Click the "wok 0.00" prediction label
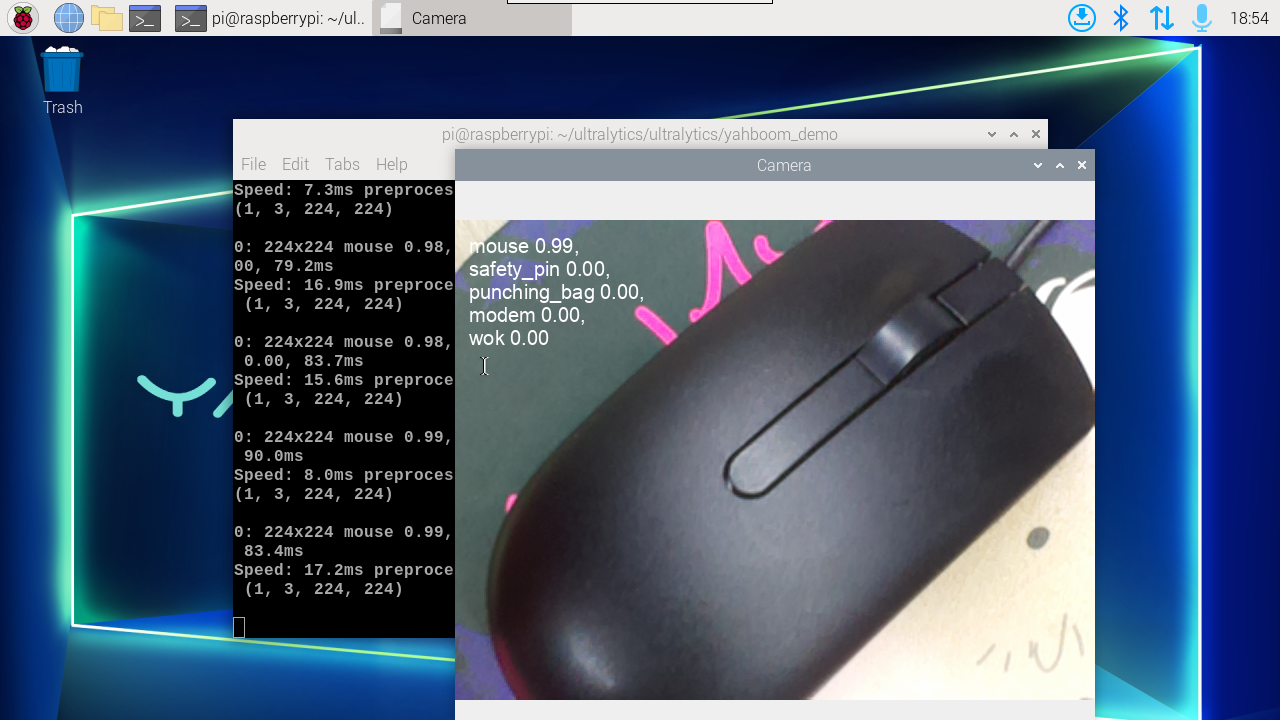This screenshot has height=720, width=1280. coord(509,338)
